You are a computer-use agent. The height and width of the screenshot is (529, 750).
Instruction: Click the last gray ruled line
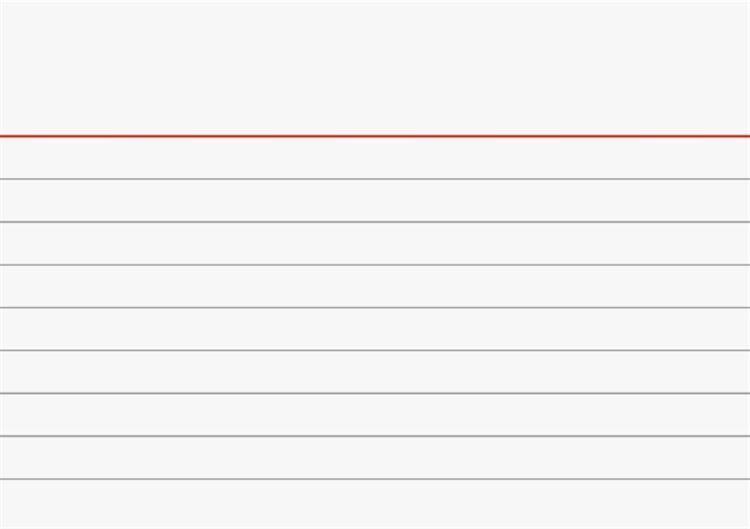[375, 479]
